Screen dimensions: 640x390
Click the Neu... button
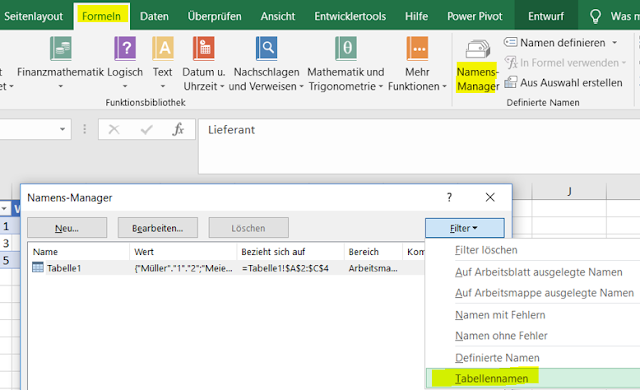67,228
